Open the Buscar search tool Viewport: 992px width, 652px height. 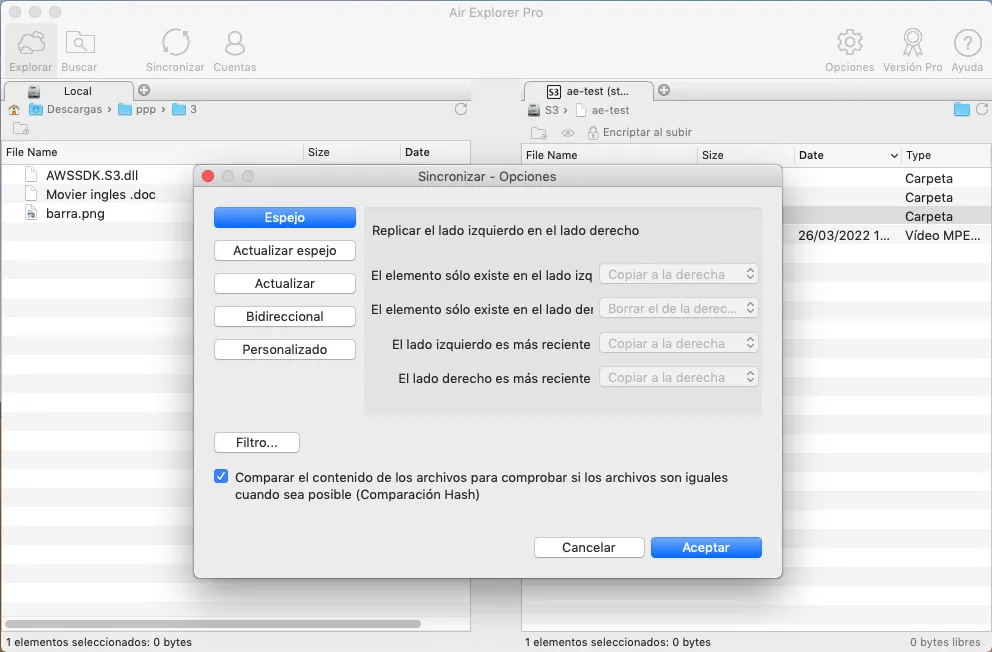click(x=79, y=51)
